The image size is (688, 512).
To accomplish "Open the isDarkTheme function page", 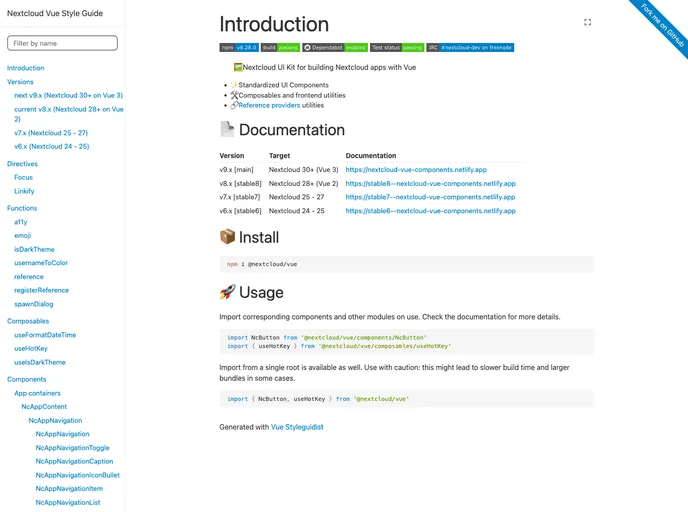I will [34, 249].
